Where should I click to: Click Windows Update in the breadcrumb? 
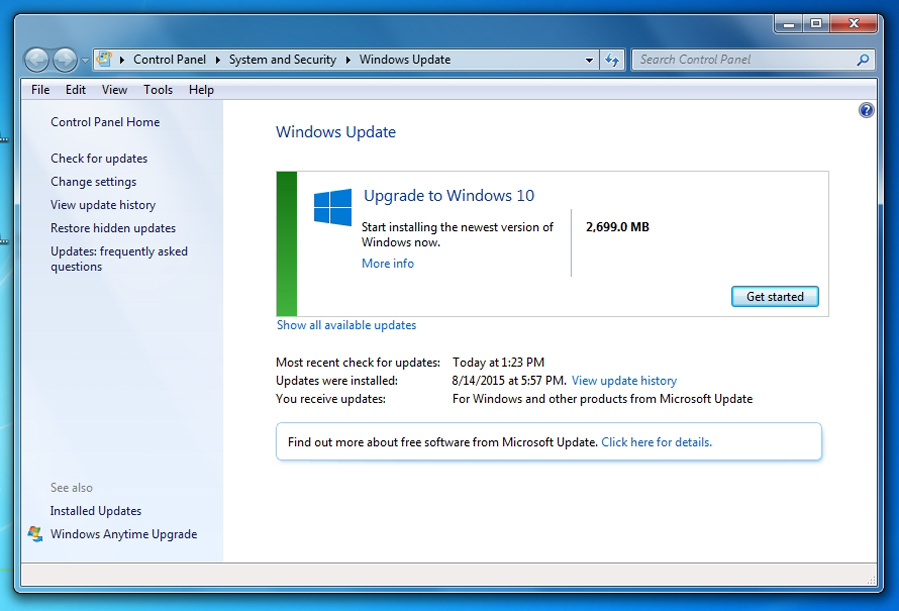[405, 60]
